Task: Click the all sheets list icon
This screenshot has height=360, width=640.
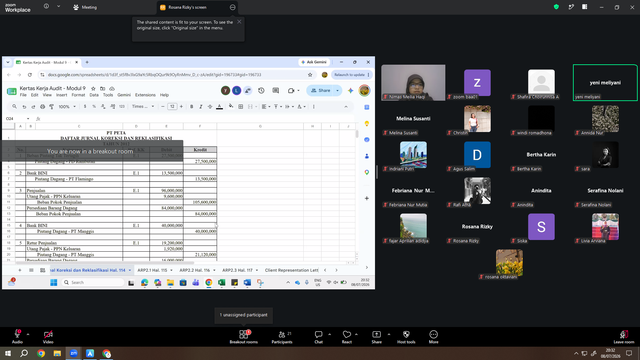Action: [31, 270]
